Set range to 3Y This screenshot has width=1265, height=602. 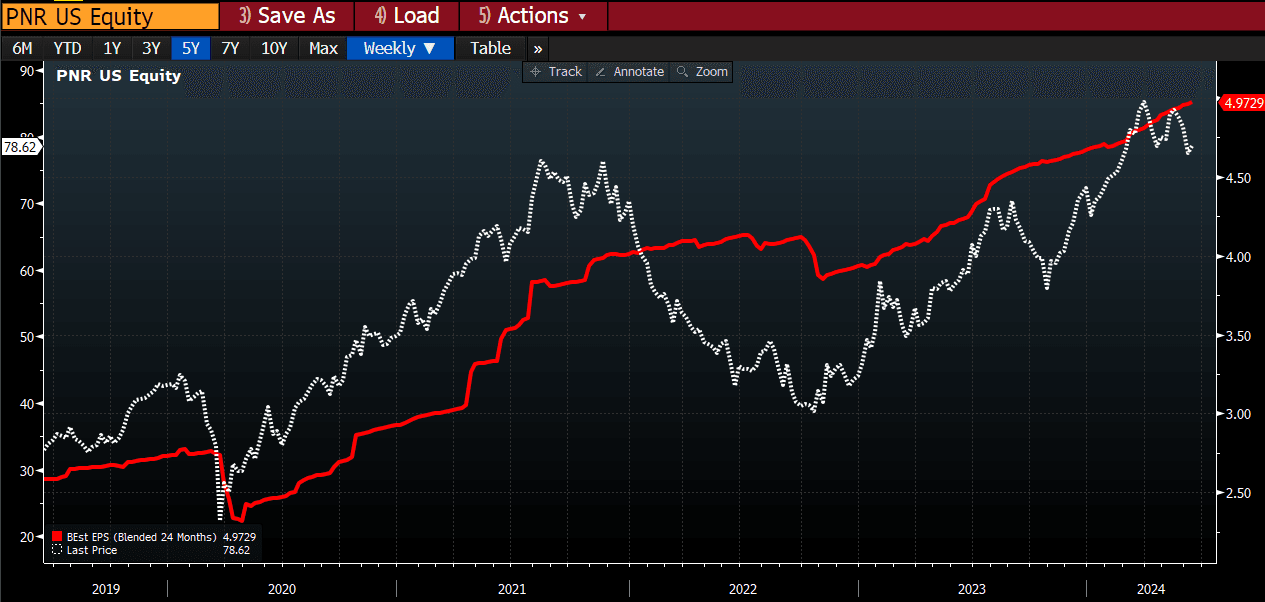tap(151, 48)
